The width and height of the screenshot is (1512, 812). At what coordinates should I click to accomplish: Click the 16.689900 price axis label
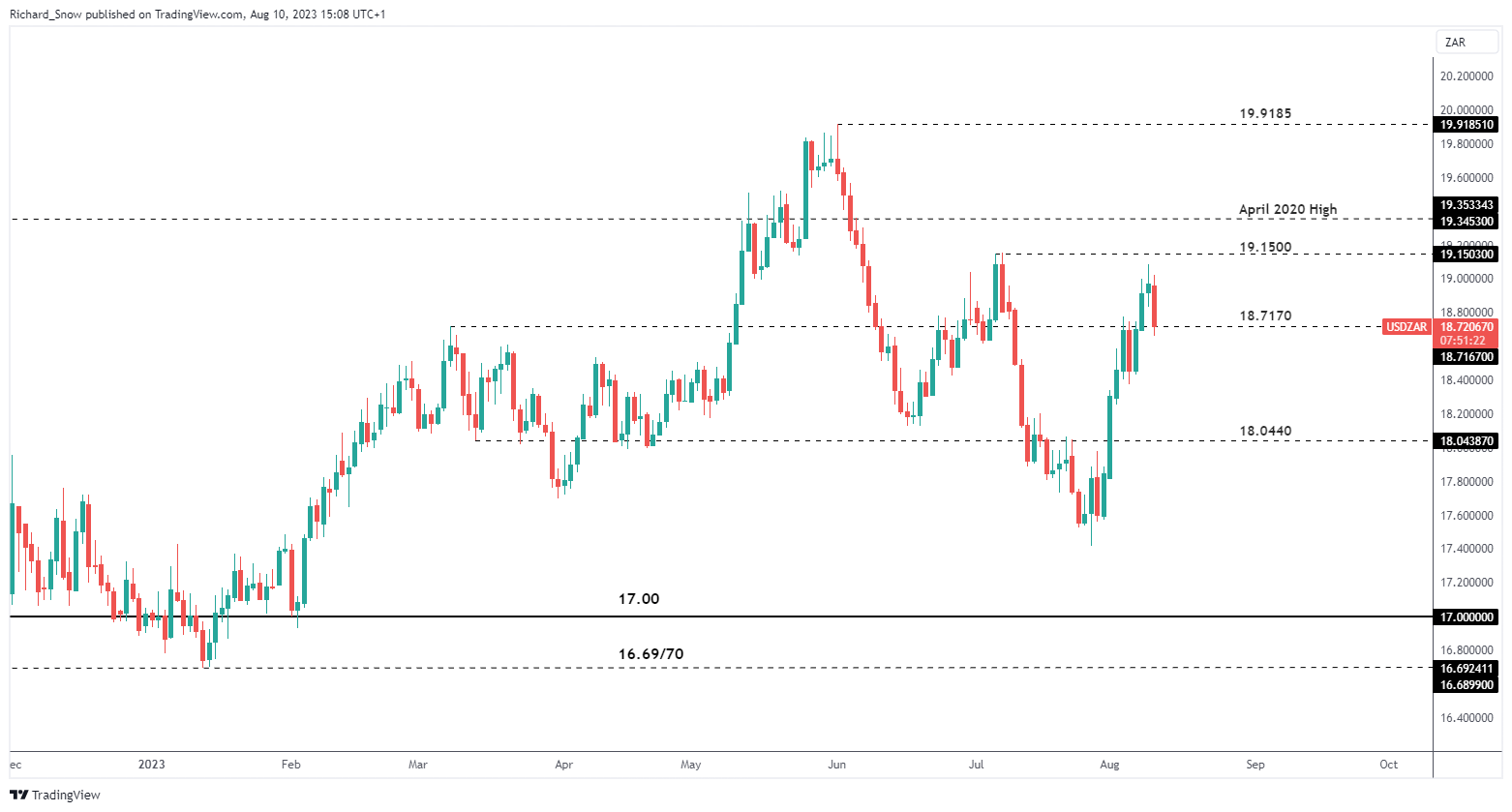[x=1467, y=685]
